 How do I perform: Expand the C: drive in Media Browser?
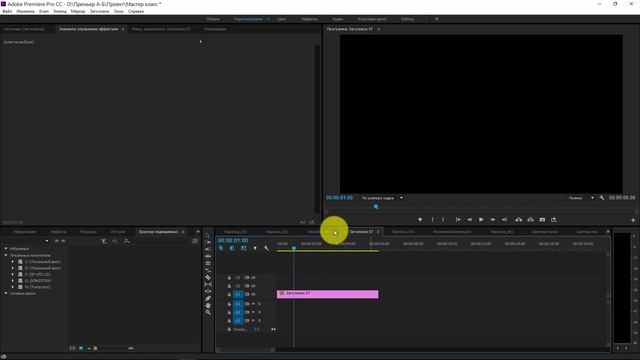pyautogui.click(x=13, y=262)
